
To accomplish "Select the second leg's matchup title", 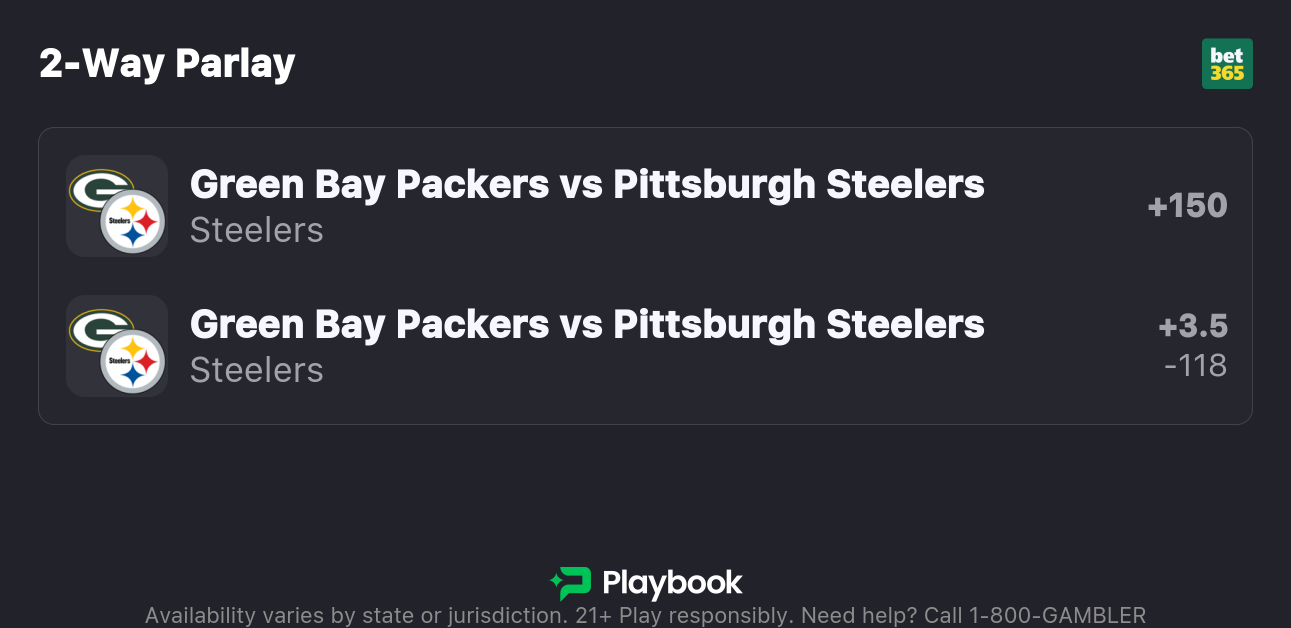I will (x=587, y=324).
